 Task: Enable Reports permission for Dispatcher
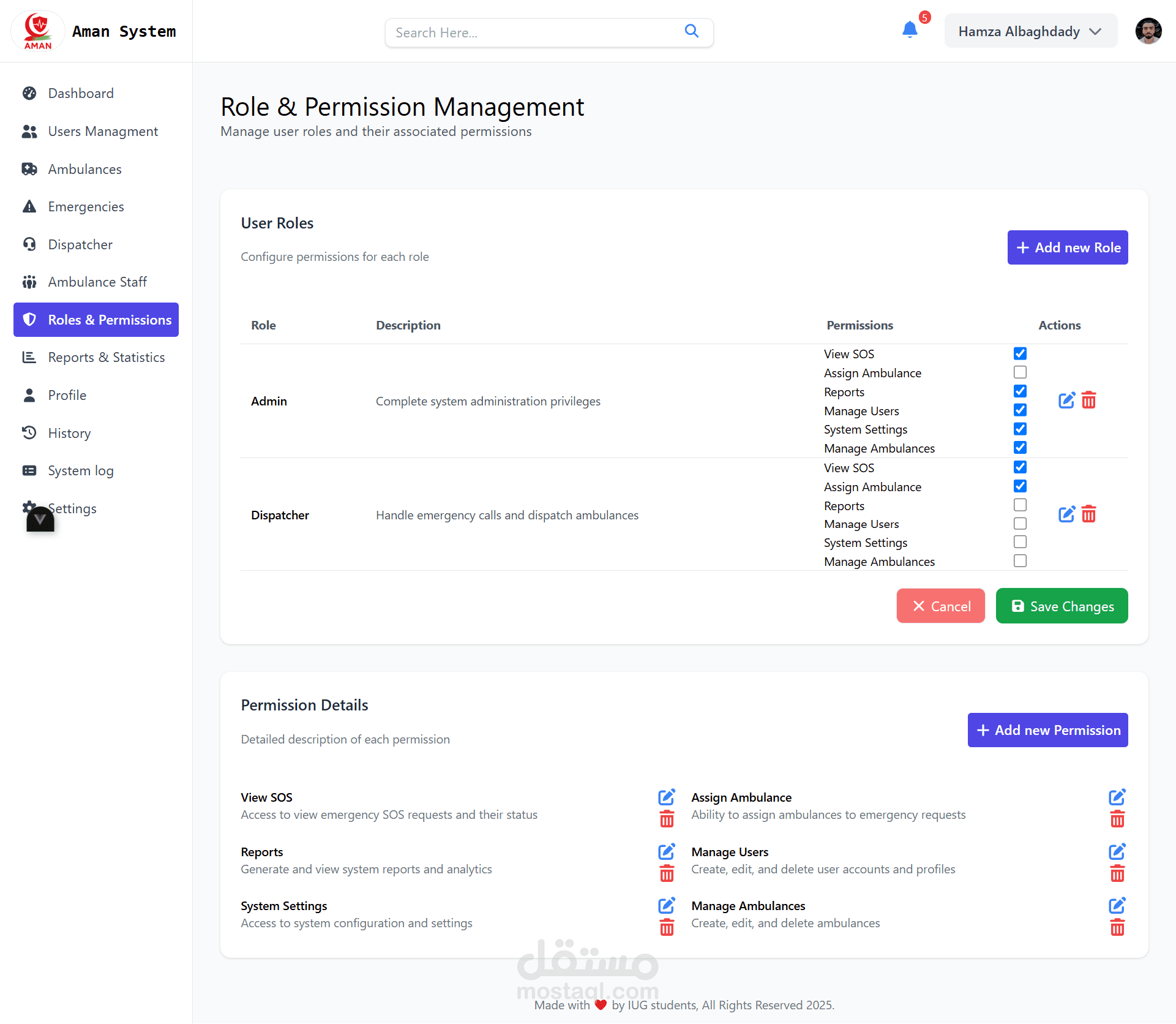point(1020,505)
